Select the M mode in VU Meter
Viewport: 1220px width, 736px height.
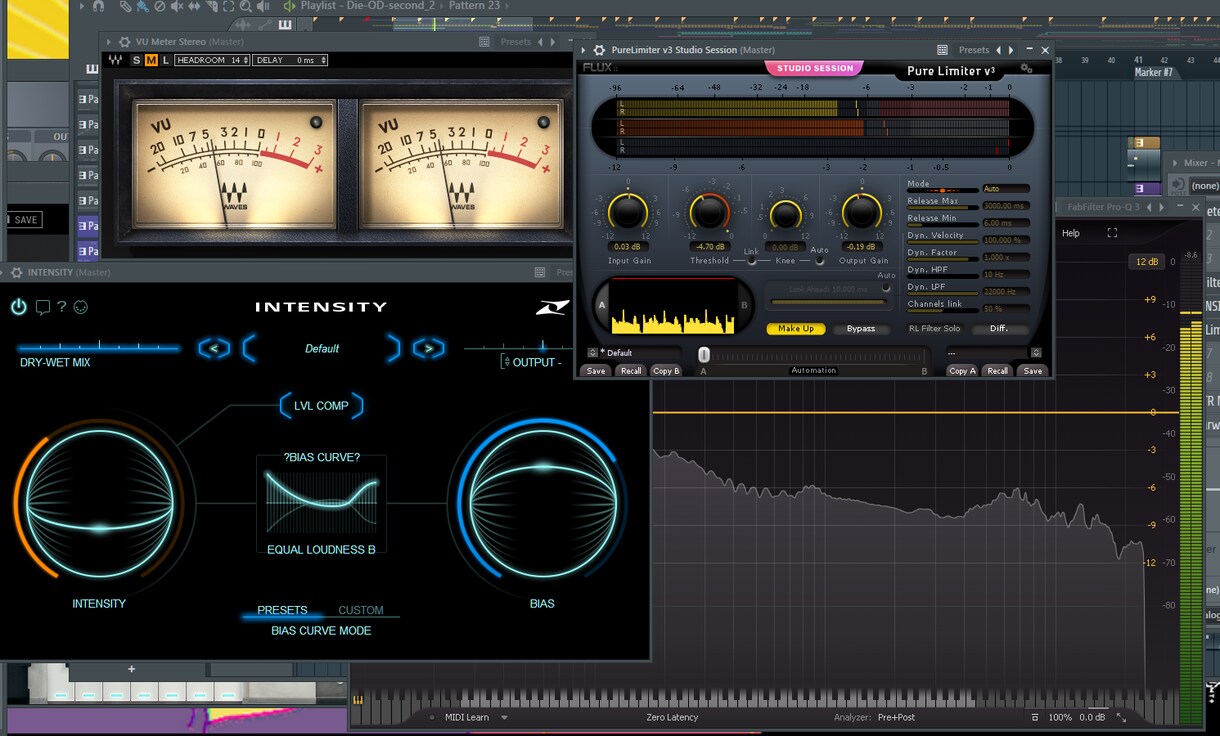151,60
